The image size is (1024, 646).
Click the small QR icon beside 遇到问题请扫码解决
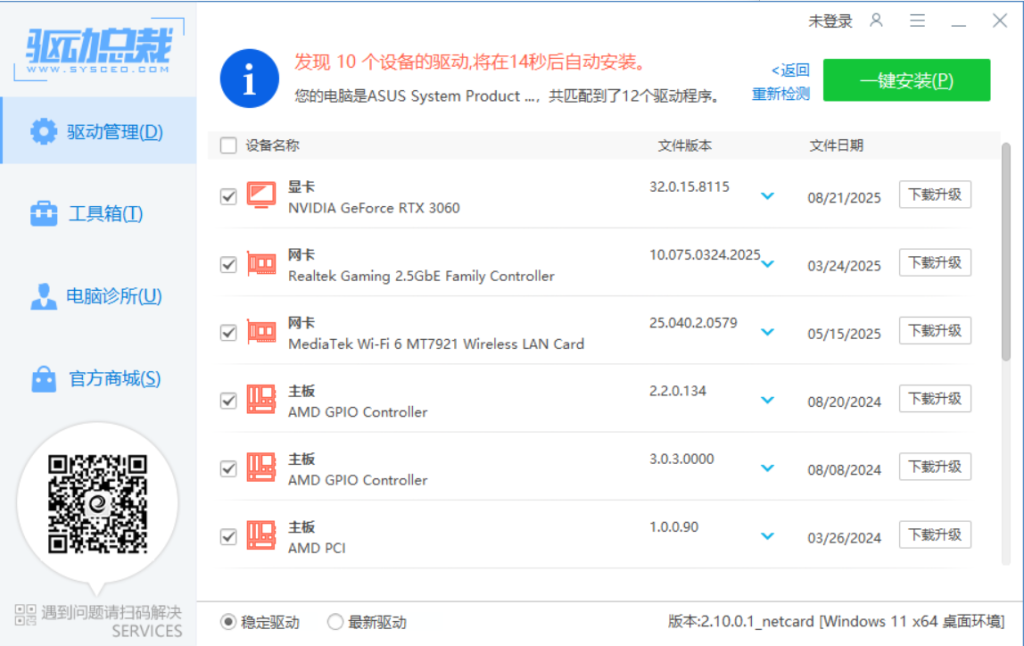click(x=25, y=614)
